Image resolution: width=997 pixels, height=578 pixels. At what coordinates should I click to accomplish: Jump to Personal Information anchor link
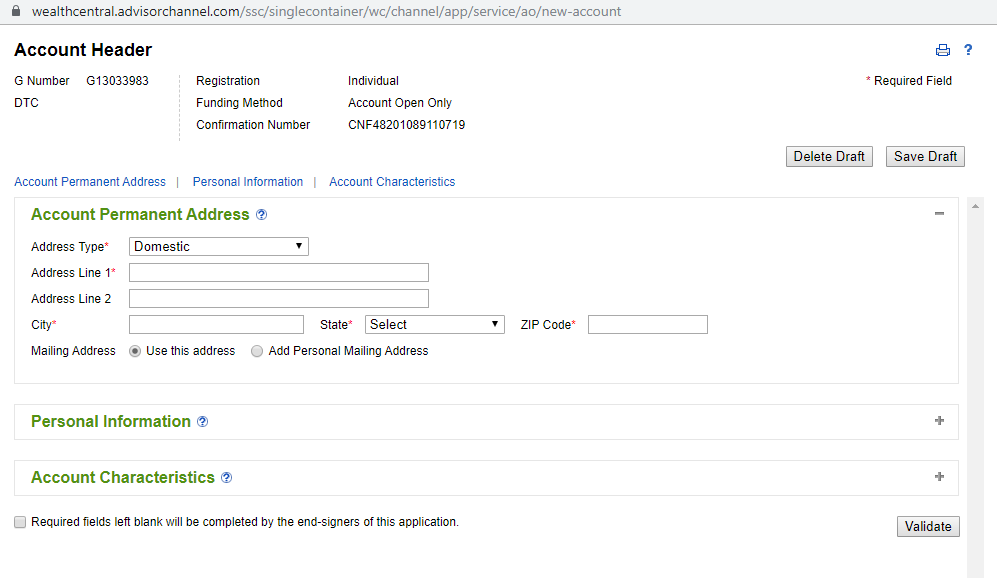point(248,182)
